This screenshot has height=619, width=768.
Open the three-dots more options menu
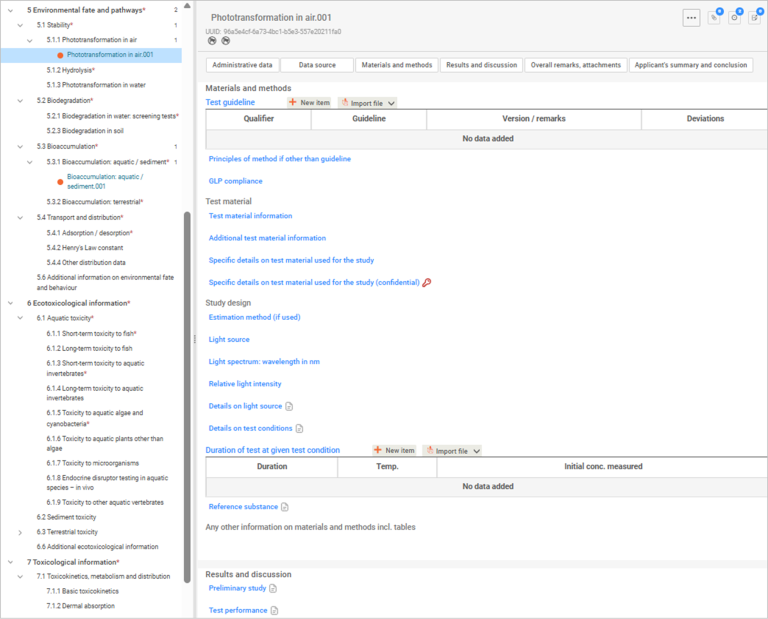click(x=691, y=18)
